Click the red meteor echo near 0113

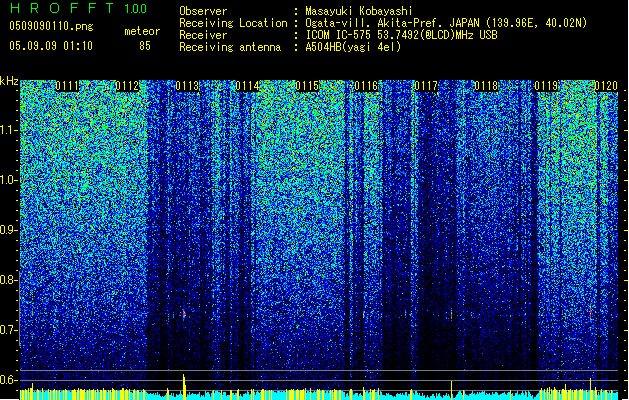184,314
